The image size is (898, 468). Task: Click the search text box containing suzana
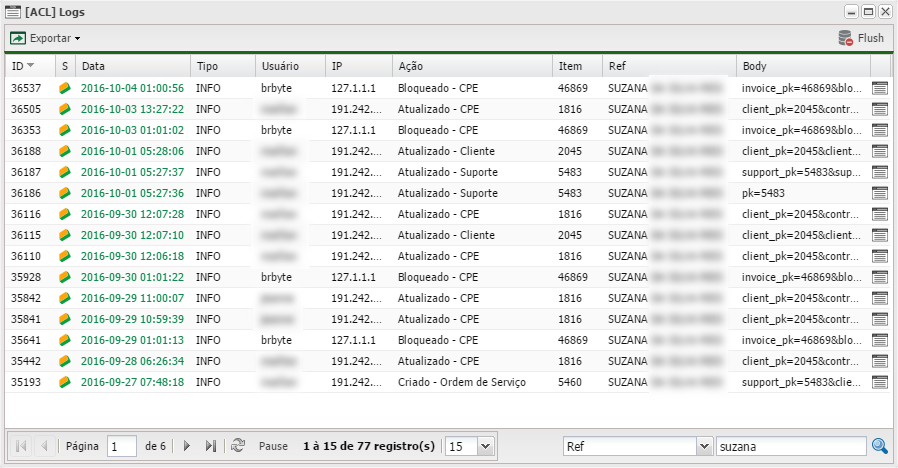790,446
